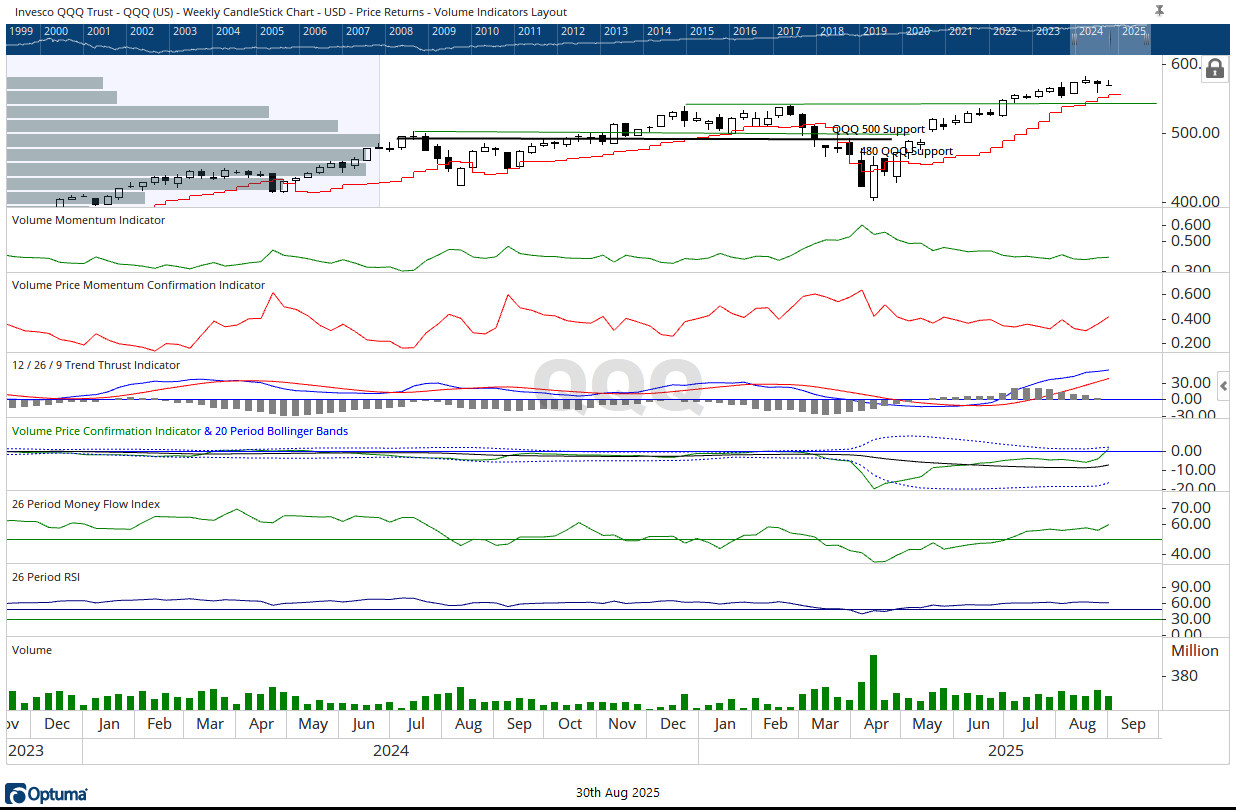Click the Optuma logo in the footer
The width and height of the screenshot is (1236, 810).
point(46,794)
